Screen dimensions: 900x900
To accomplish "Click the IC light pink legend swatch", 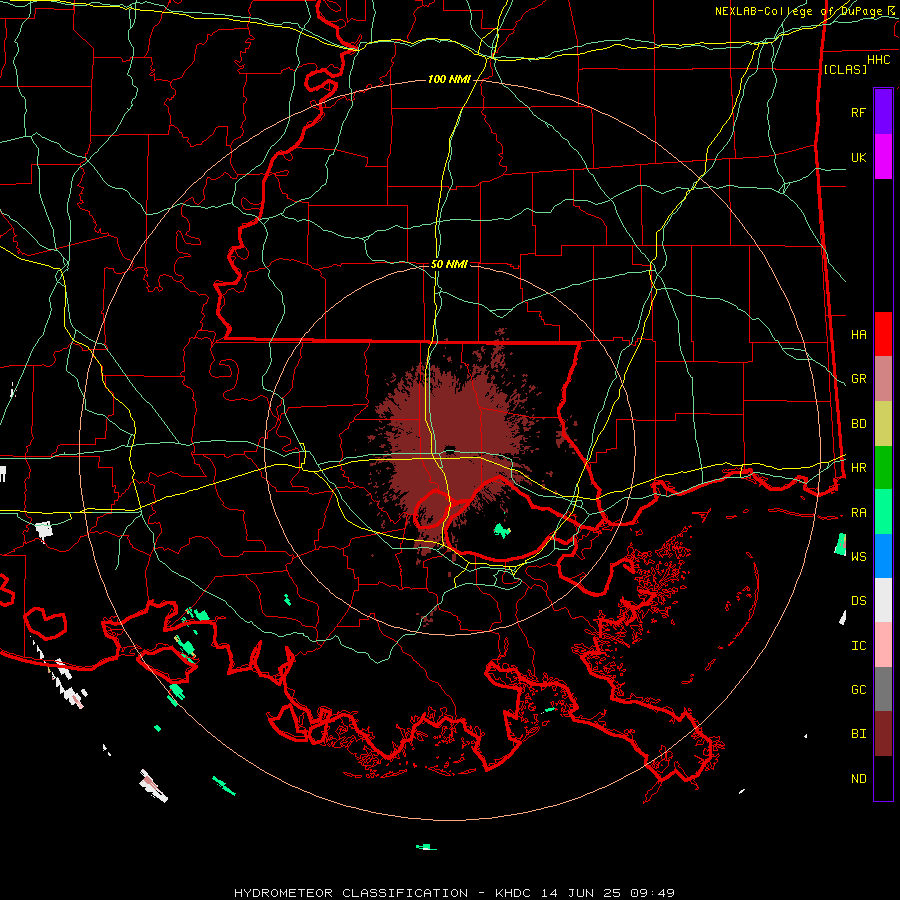I will [x=883, y=645].
